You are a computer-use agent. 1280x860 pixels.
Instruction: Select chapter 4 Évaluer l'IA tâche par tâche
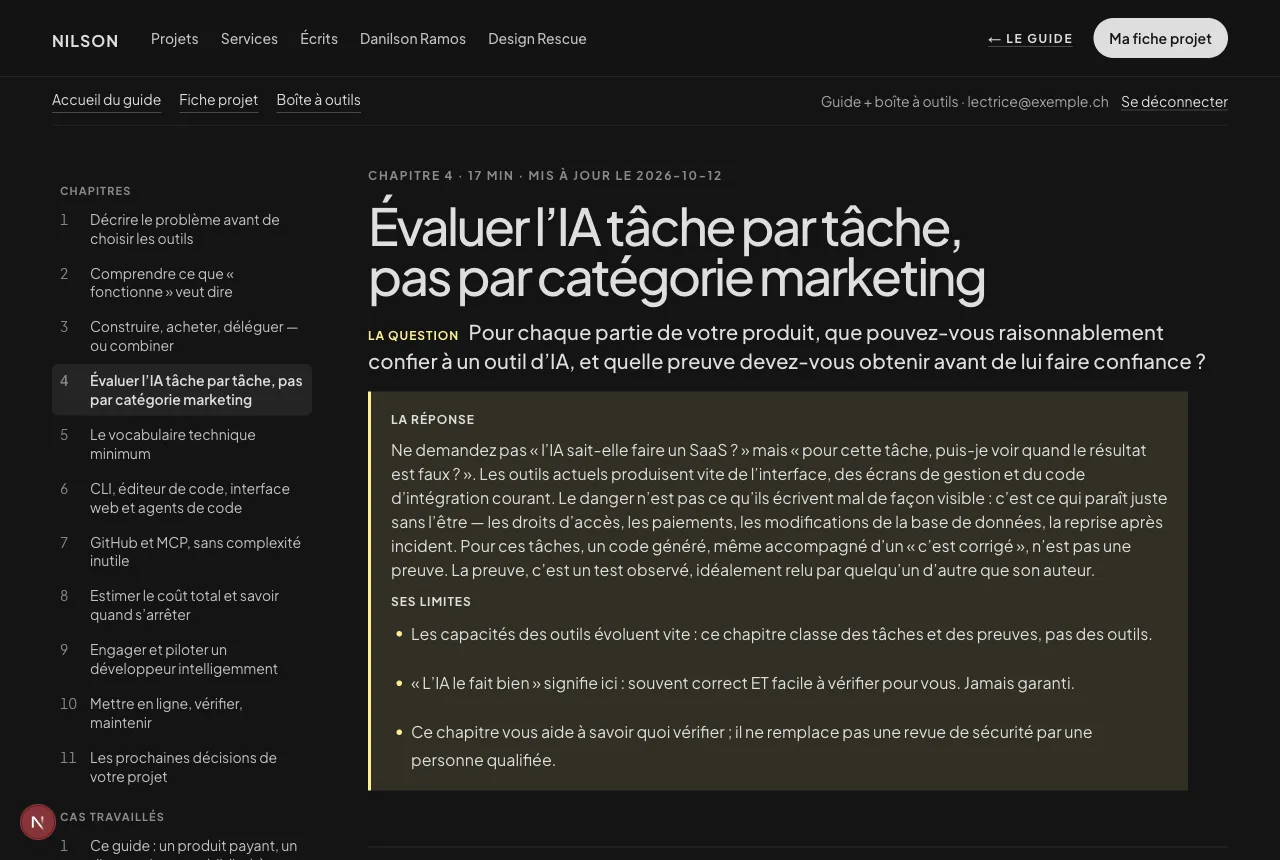click(182, 390)
